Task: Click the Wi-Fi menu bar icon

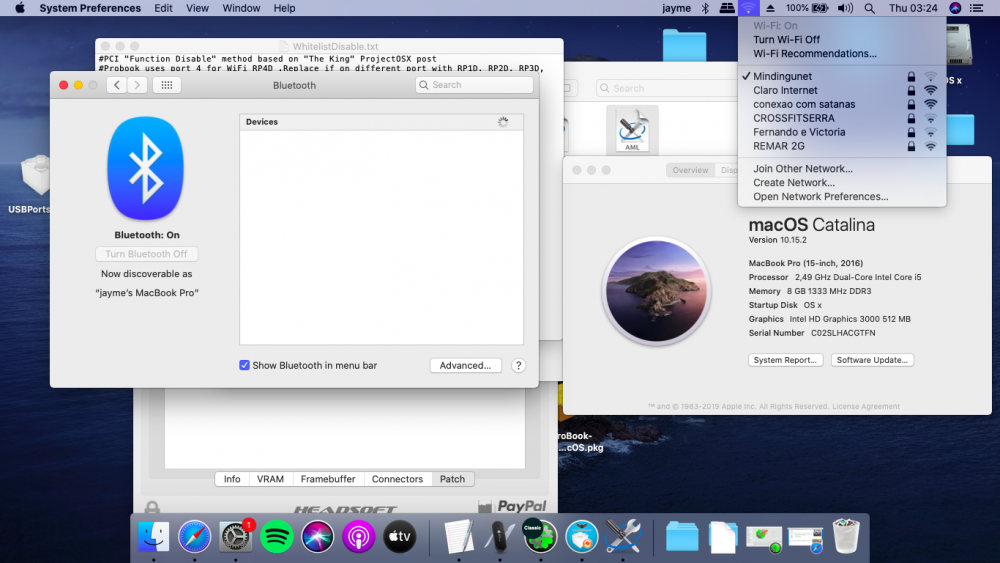Action: pos(748,8)
